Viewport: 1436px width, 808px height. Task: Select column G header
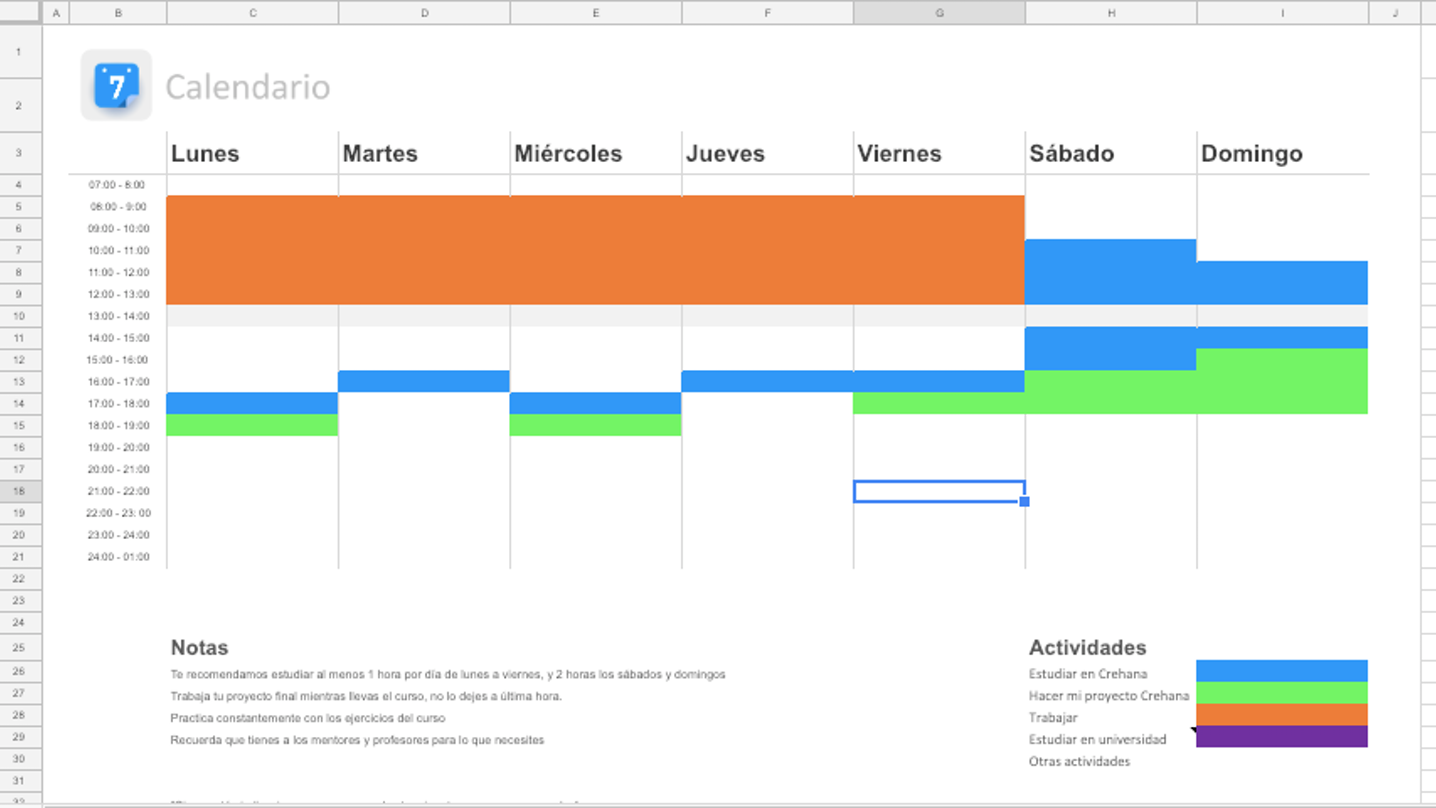pos(938,12)
